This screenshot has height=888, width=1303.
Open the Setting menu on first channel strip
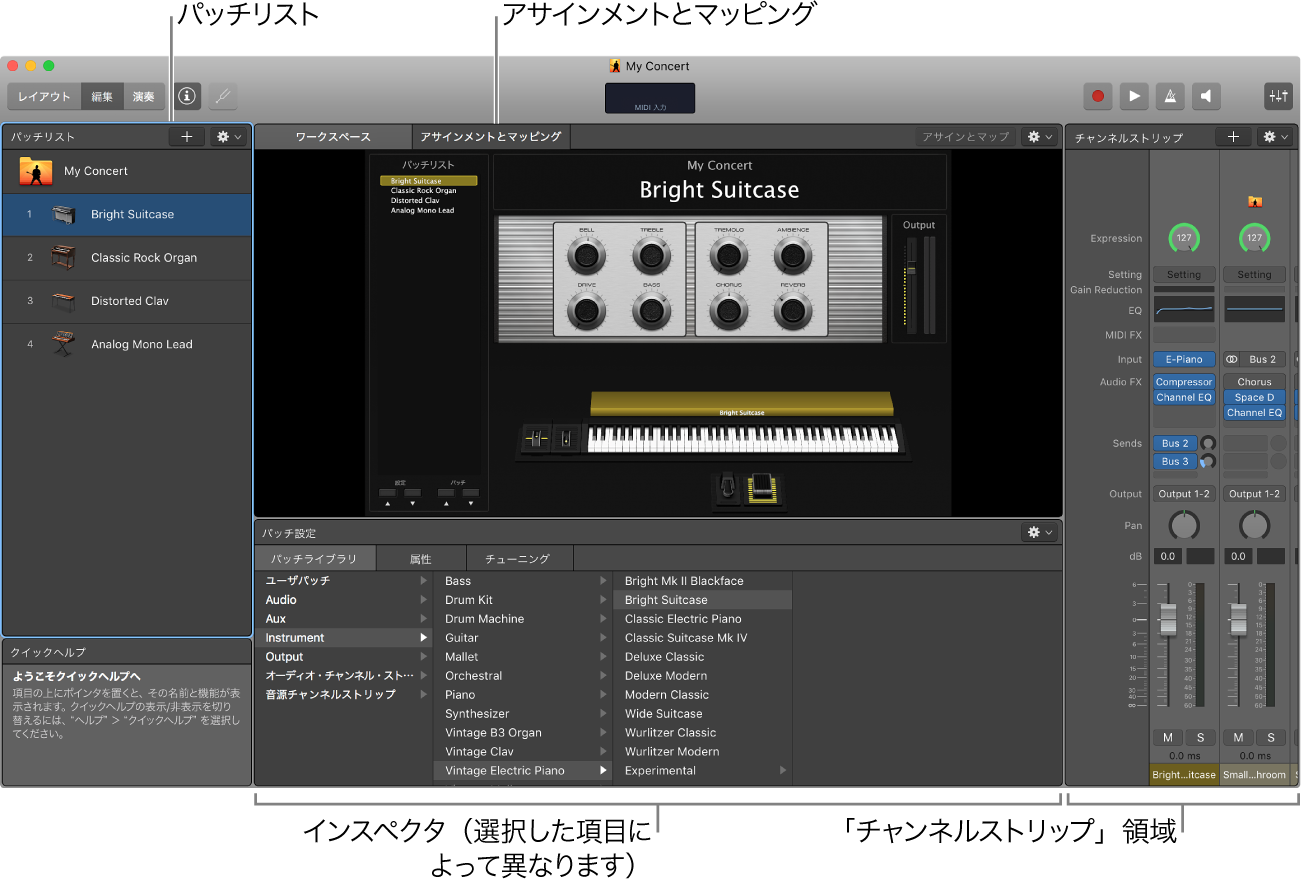1184,274
